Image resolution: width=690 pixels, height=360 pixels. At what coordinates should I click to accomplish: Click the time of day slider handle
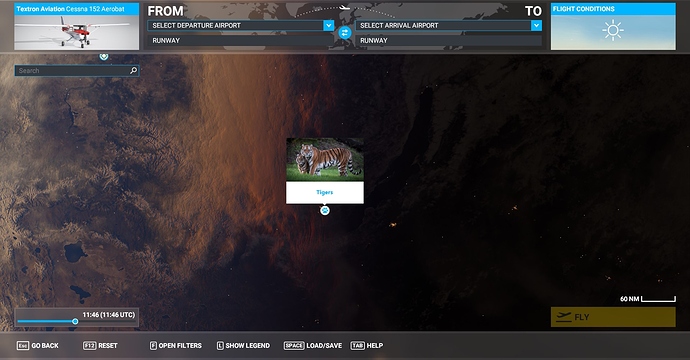(75, 321)
